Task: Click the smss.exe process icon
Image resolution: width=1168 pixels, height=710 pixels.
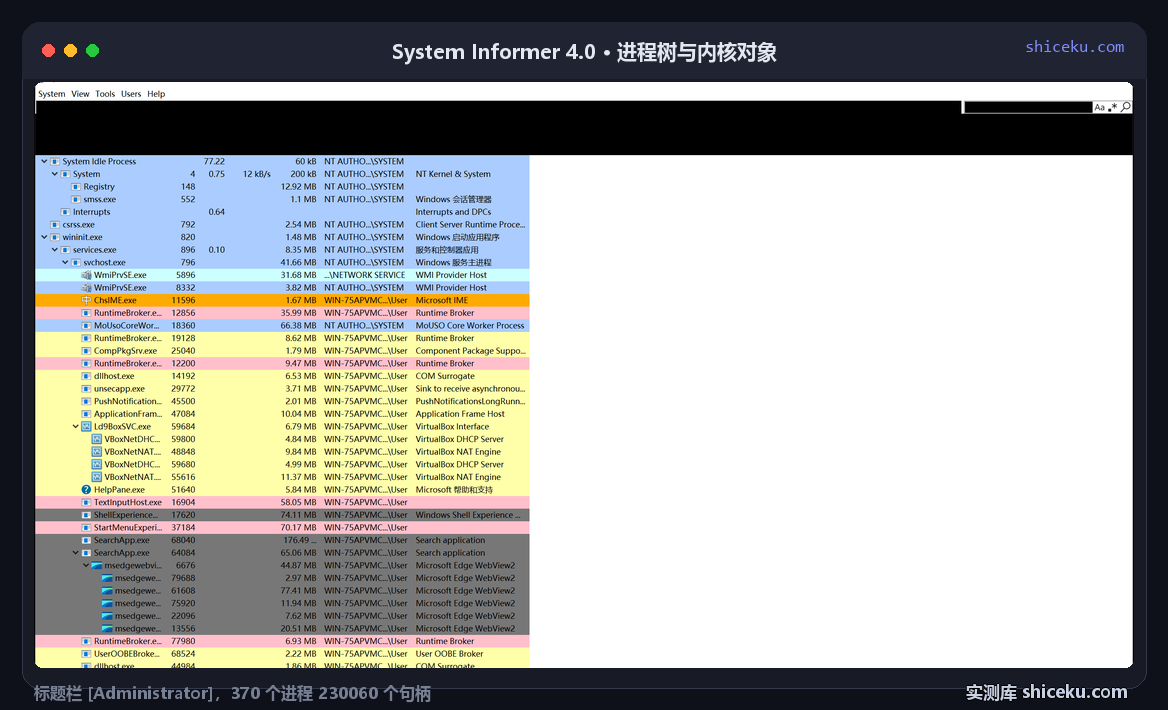Action: 76,200
